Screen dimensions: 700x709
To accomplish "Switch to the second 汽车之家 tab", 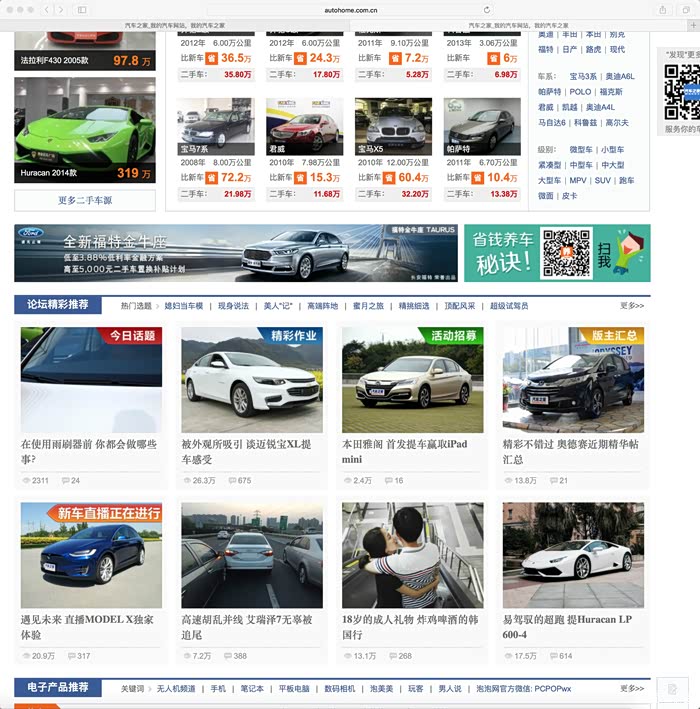I will tap(518, 25).
